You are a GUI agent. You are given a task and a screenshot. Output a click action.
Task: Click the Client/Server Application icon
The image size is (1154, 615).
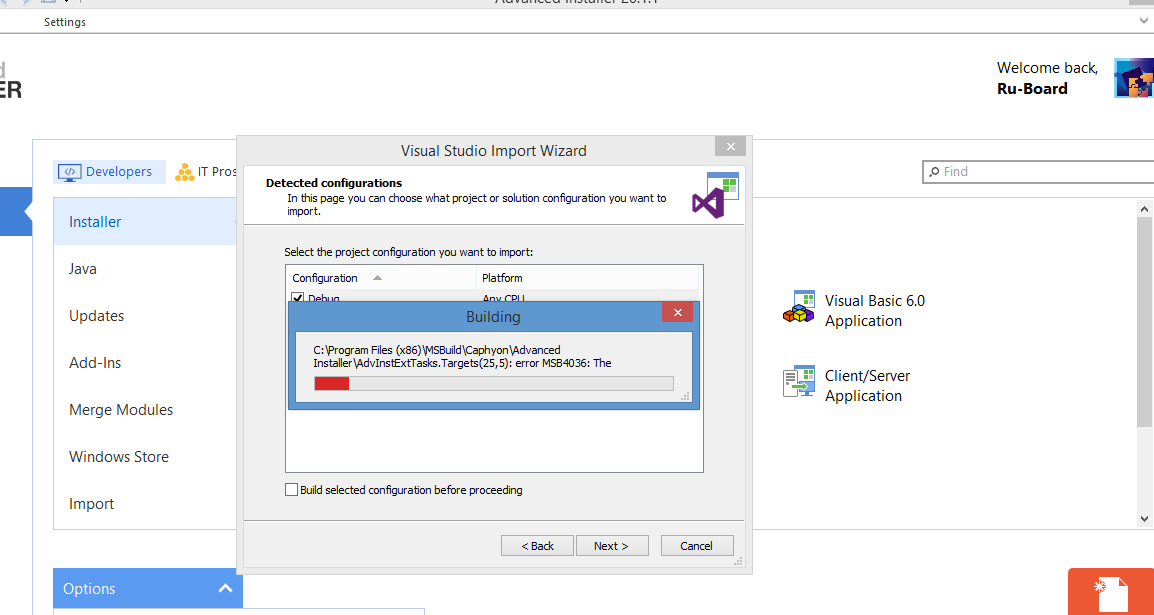point(798,383)
